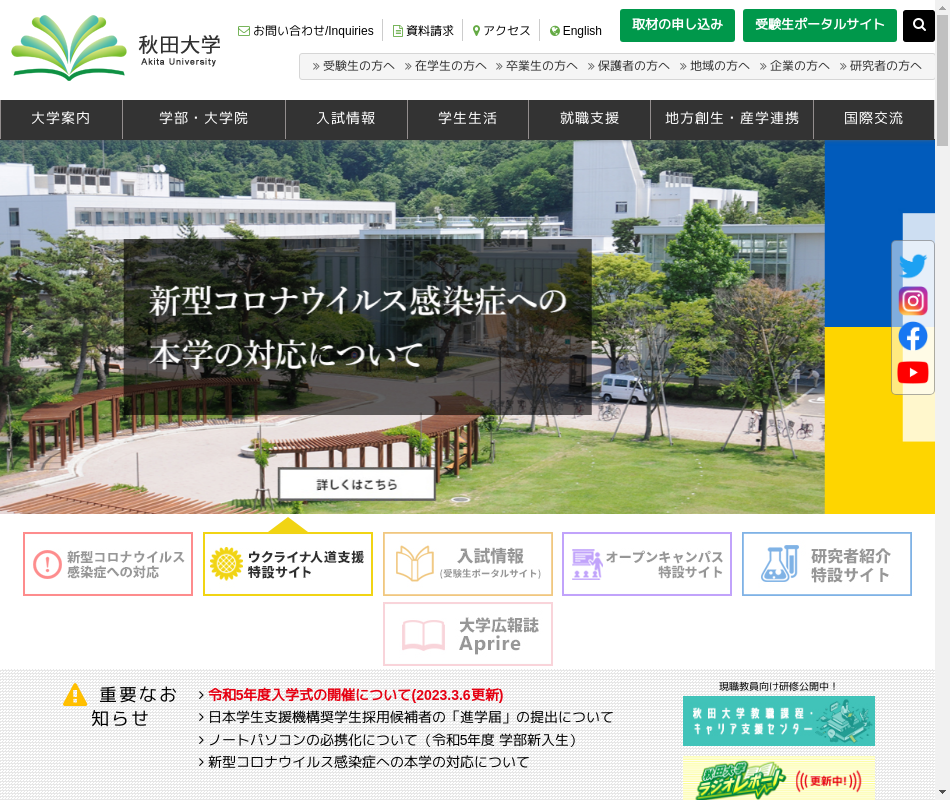Click the magnifying glass search icon
Screen dimensions: 950x800
click(918, 26)
